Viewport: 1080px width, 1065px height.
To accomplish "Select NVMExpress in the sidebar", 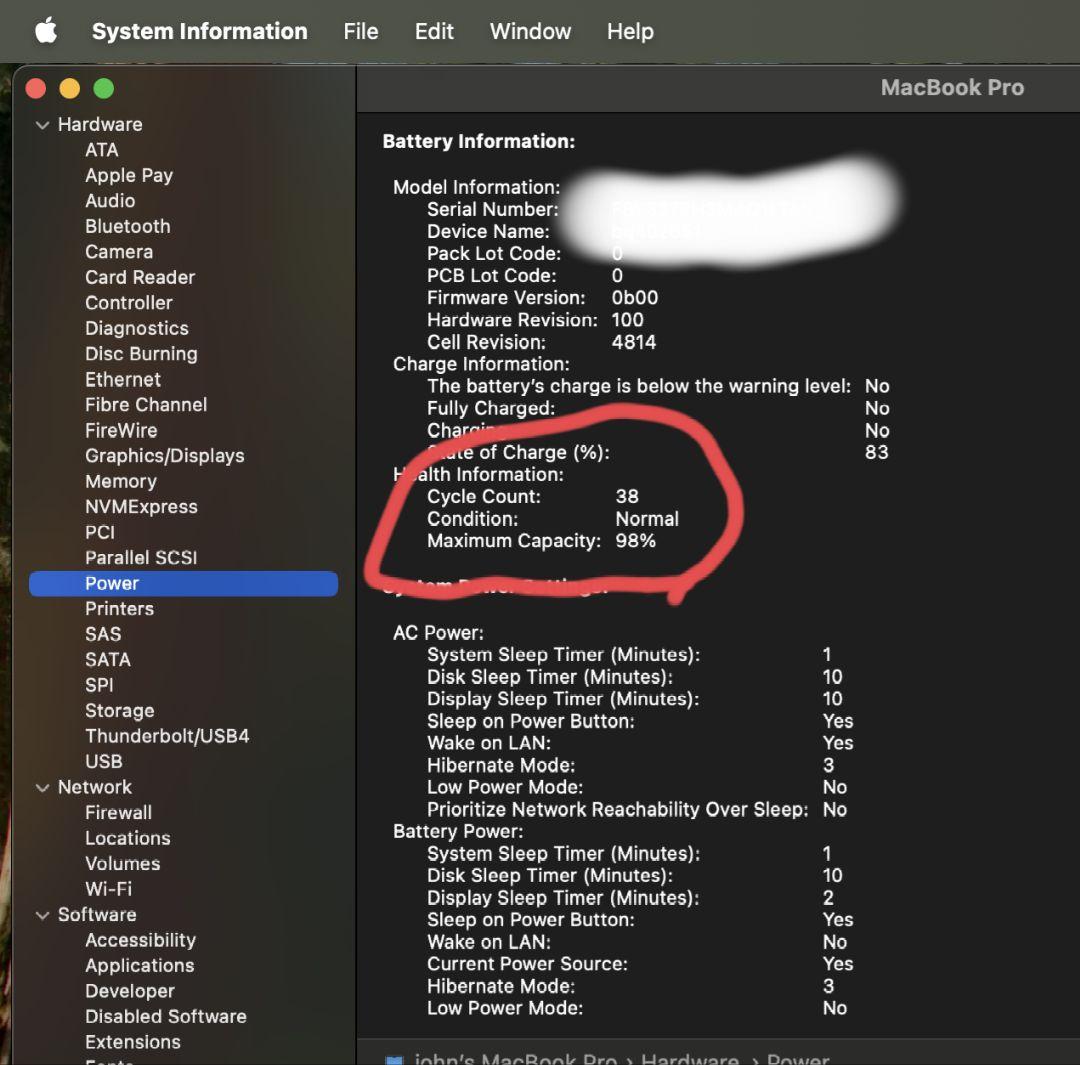I will pyautogui.click(x=141, y=507).
